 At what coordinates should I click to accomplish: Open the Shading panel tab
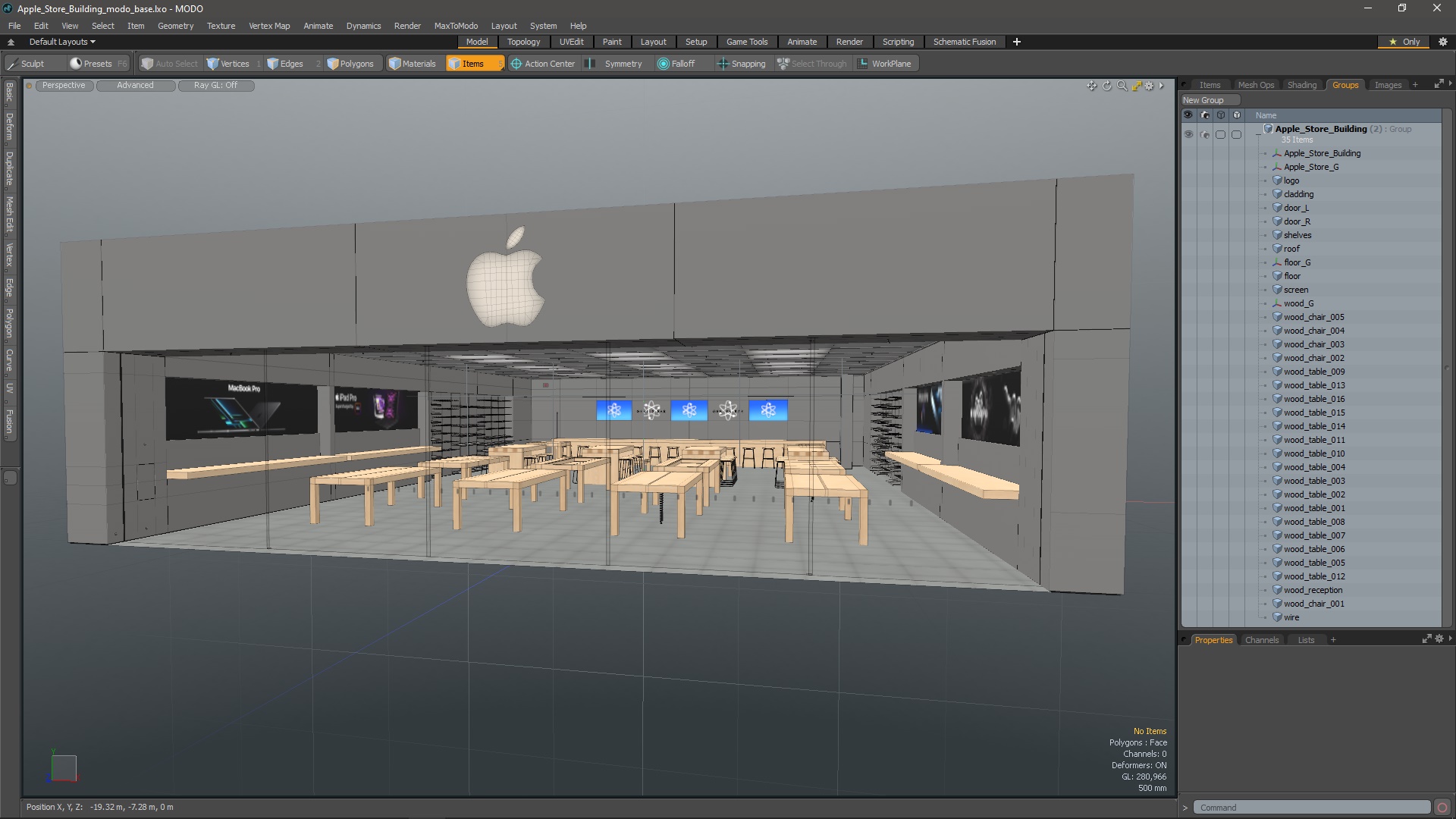(1302, 85)
